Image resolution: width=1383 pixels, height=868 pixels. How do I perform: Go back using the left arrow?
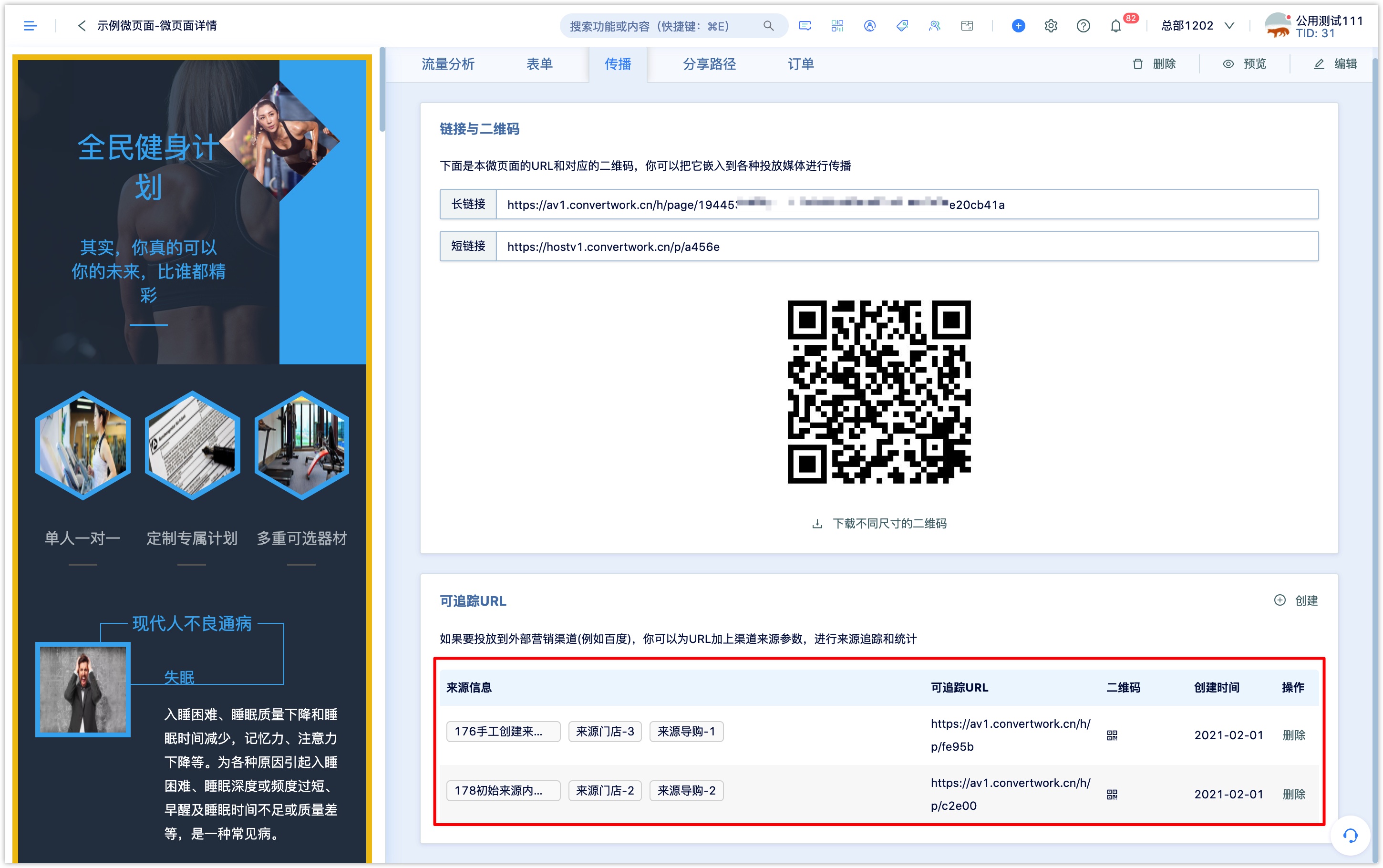click(x=82, y=26)
